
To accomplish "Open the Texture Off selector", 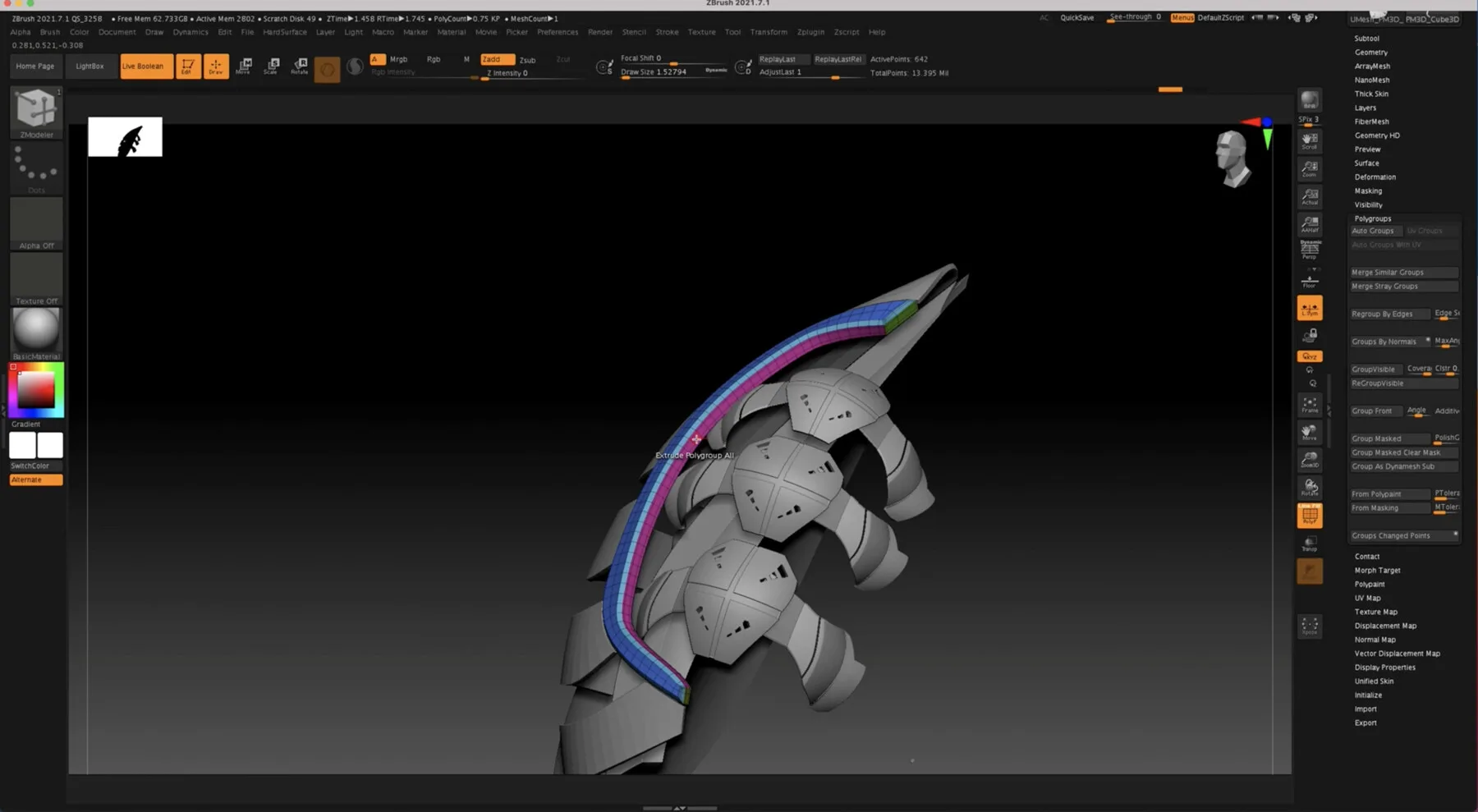I will (x=36, y=278).
